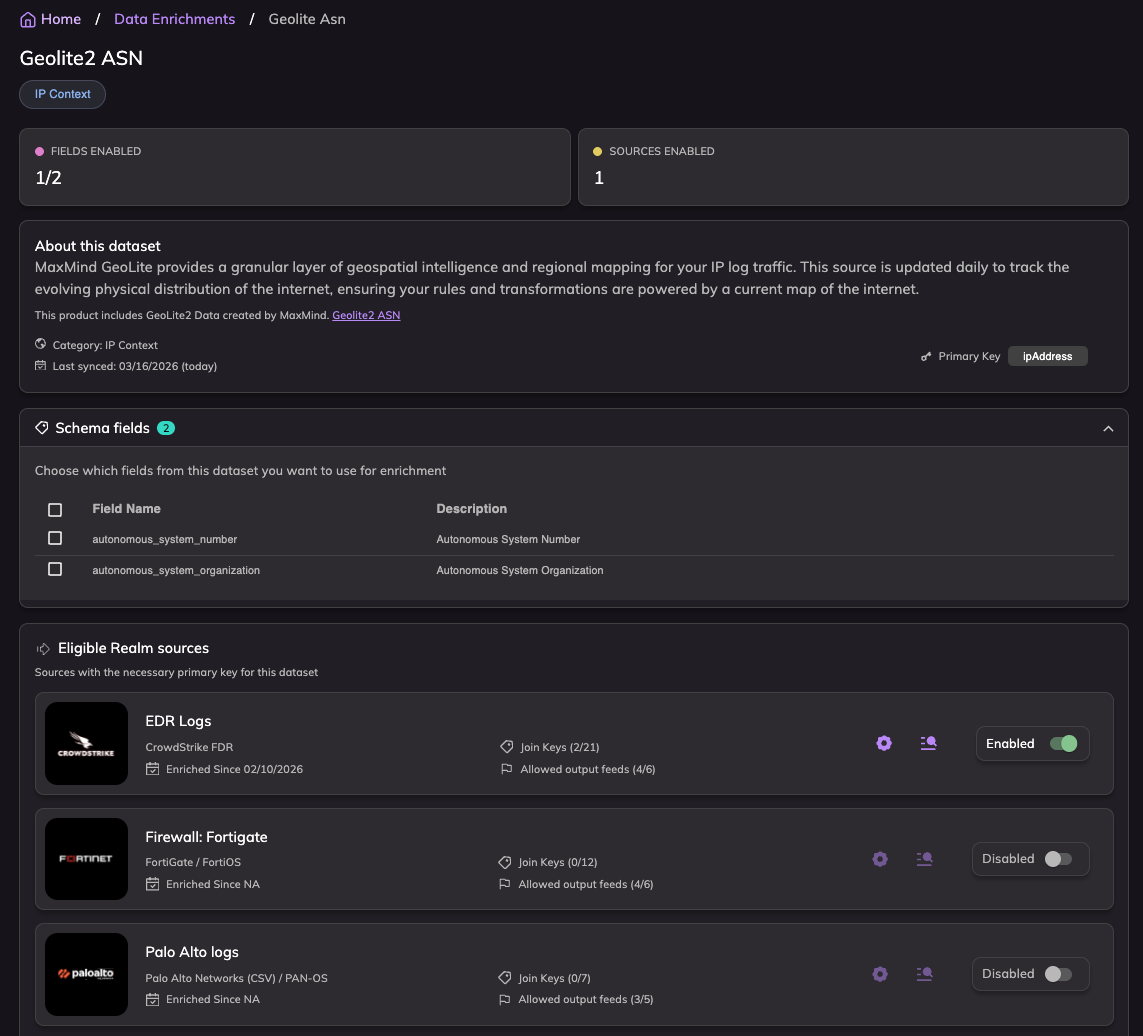1143x1036 pixels.
Task: Enable the Firewall: Fortigate toggle
Action: 1058,859
